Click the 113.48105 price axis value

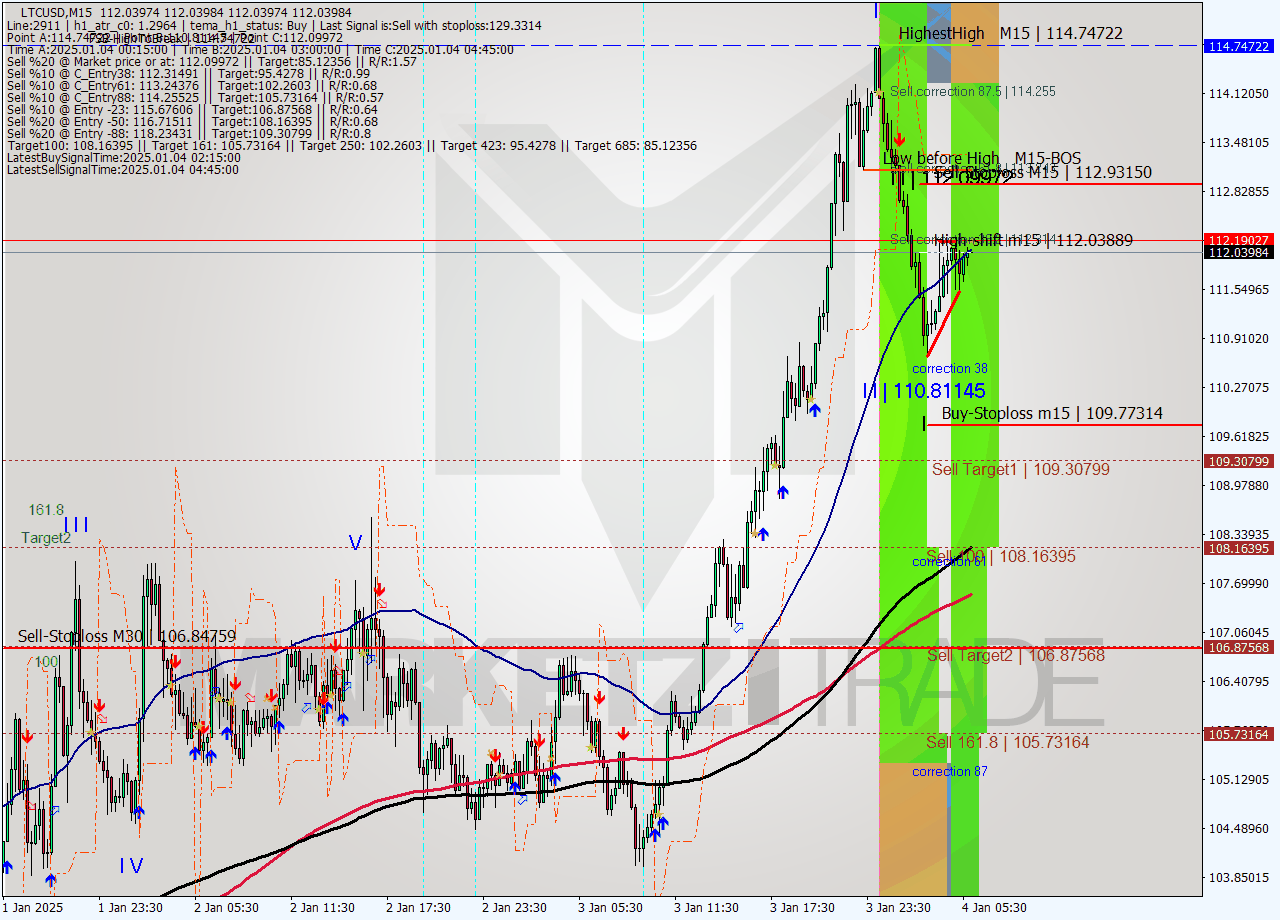(1239, 142)
